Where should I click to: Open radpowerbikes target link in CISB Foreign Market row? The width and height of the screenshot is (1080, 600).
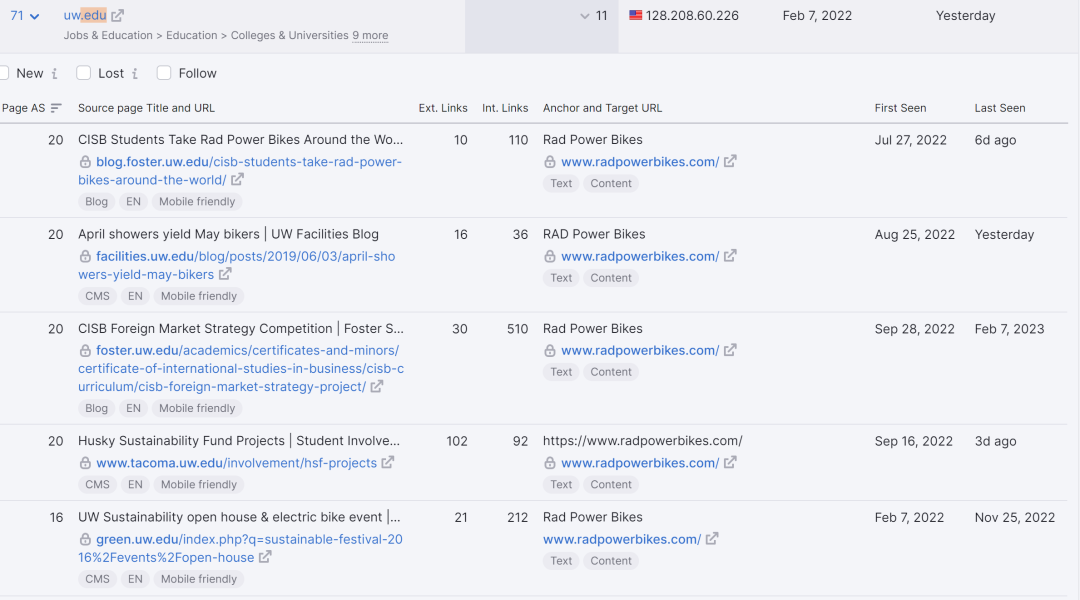point(640,351)
